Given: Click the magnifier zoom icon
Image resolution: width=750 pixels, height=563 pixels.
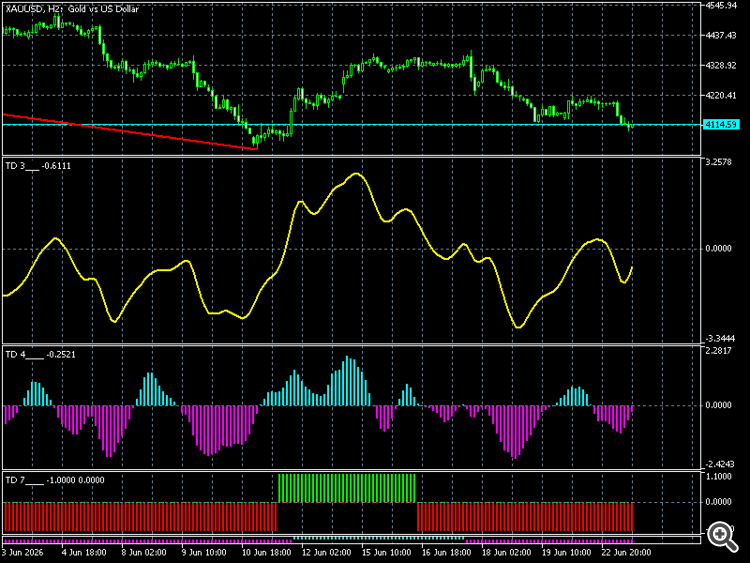Looking at the screenshot, I should (722, 537).
